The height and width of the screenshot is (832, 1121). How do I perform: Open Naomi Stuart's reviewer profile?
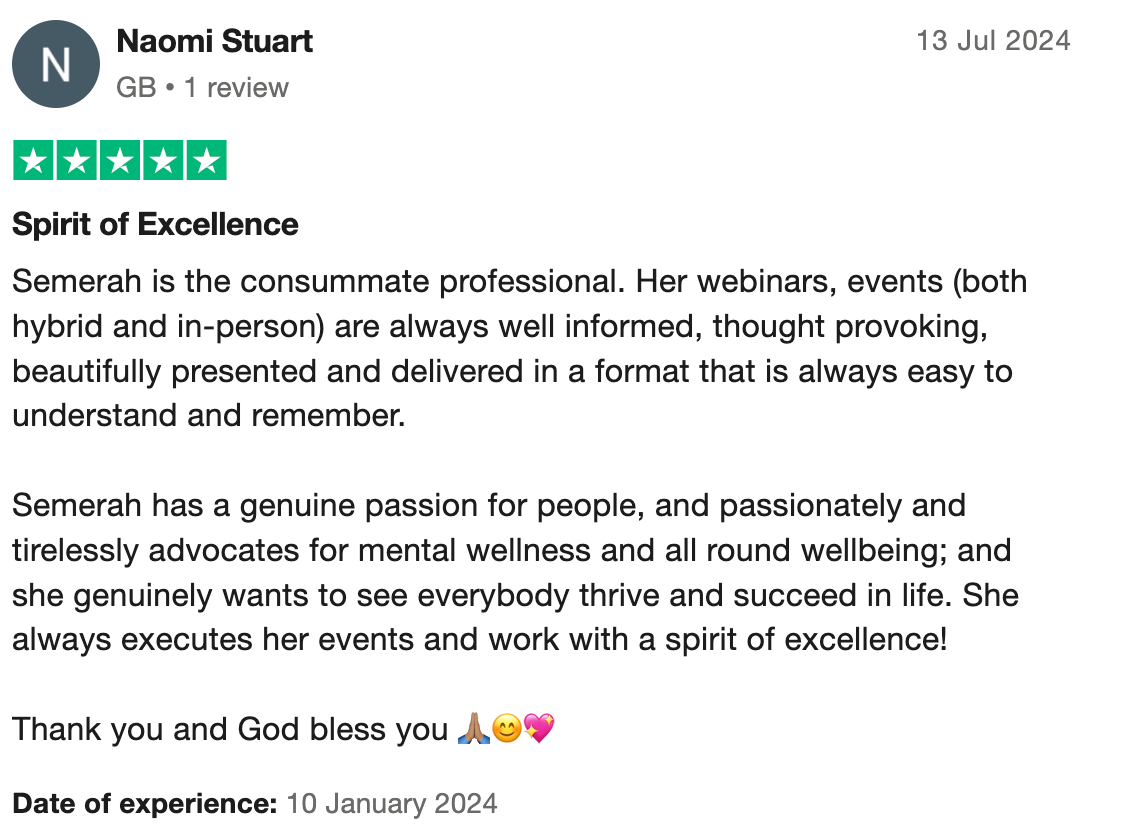pyautogui.click(x=215, y=41)
